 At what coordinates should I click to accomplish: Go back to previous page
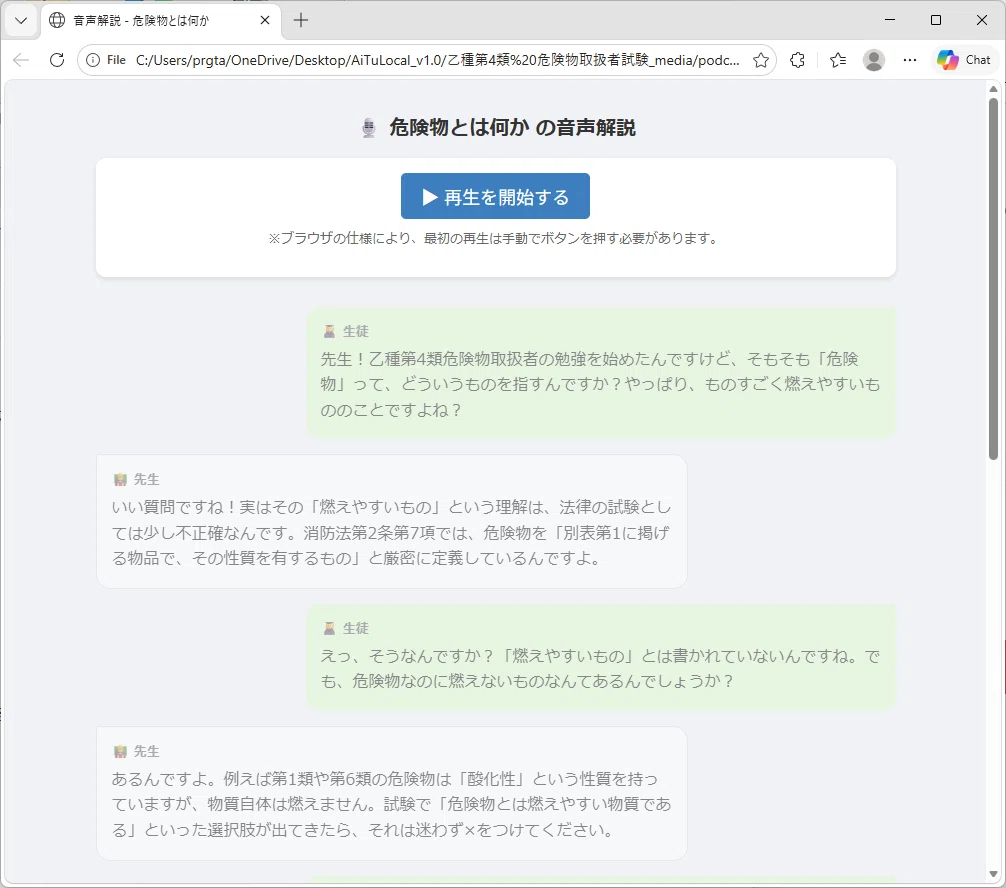pyautogui.click(x=21, y=60)
